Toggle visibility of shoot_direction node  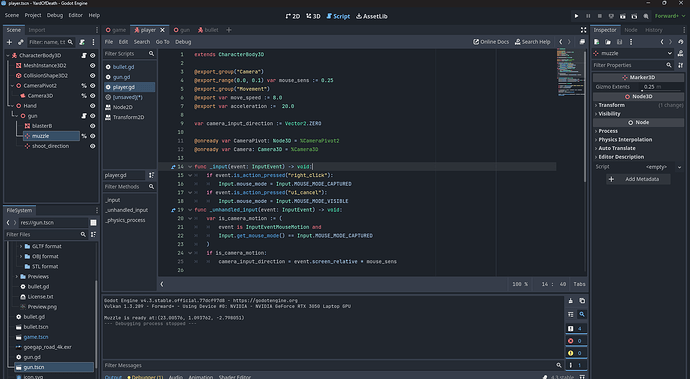click(92, 146)
